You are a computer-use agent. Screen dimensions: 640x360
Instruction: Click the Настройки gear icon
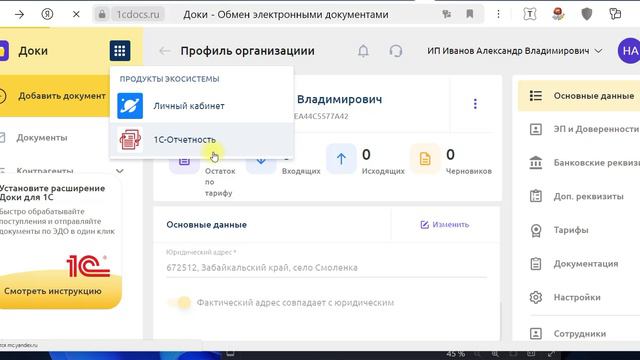(536, 297)
